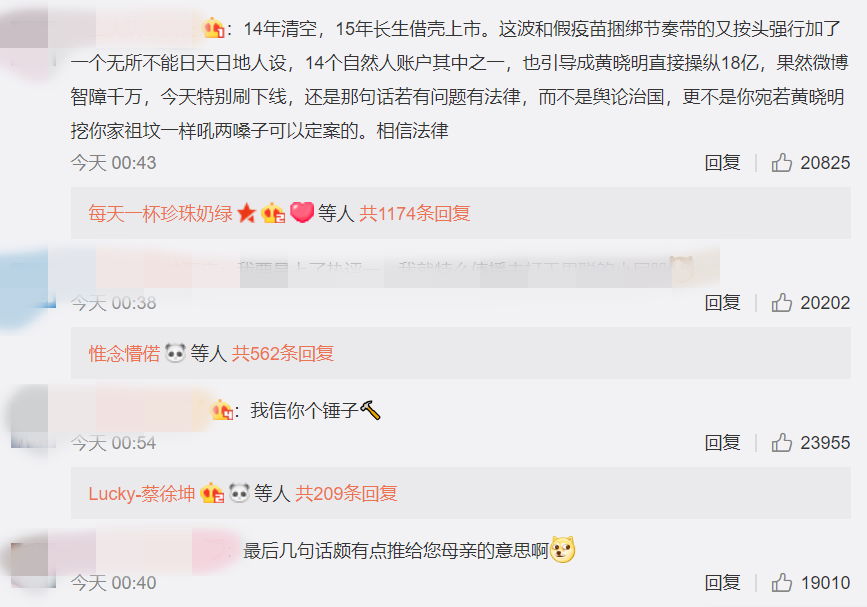The width and height of the screenshot is (867, 607).
Task: Click the pink heart badge icon
Action: click(302, 212)
